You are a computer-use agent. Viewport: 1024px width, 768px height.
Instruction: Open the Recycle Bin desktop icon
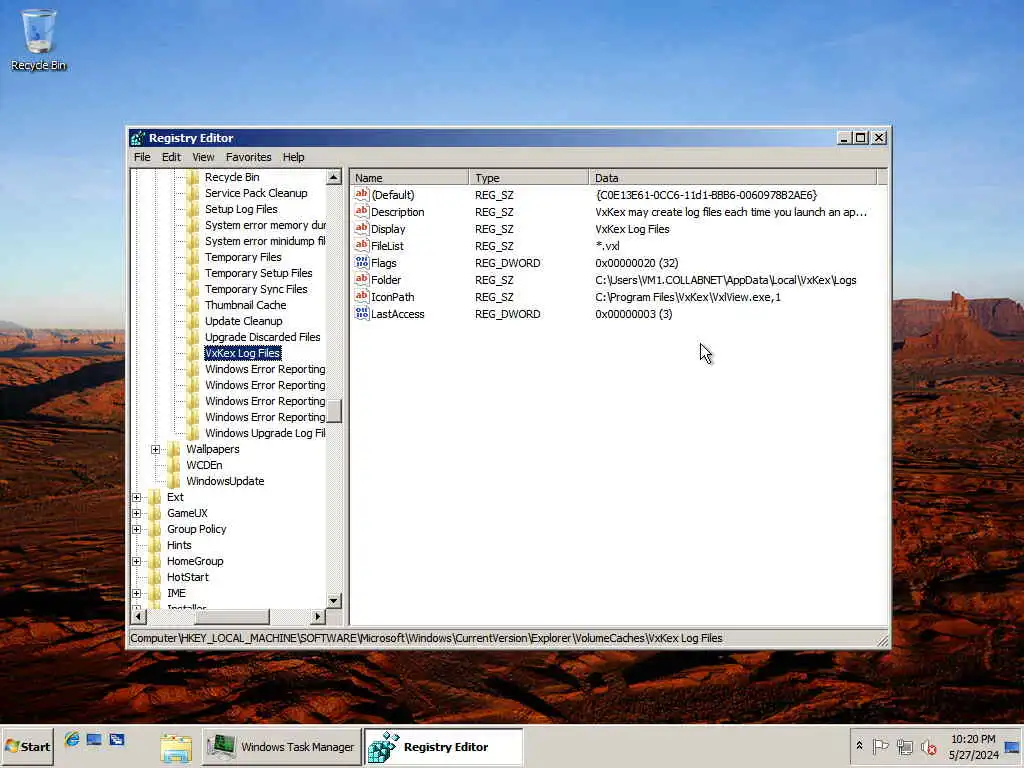(39, 39)
